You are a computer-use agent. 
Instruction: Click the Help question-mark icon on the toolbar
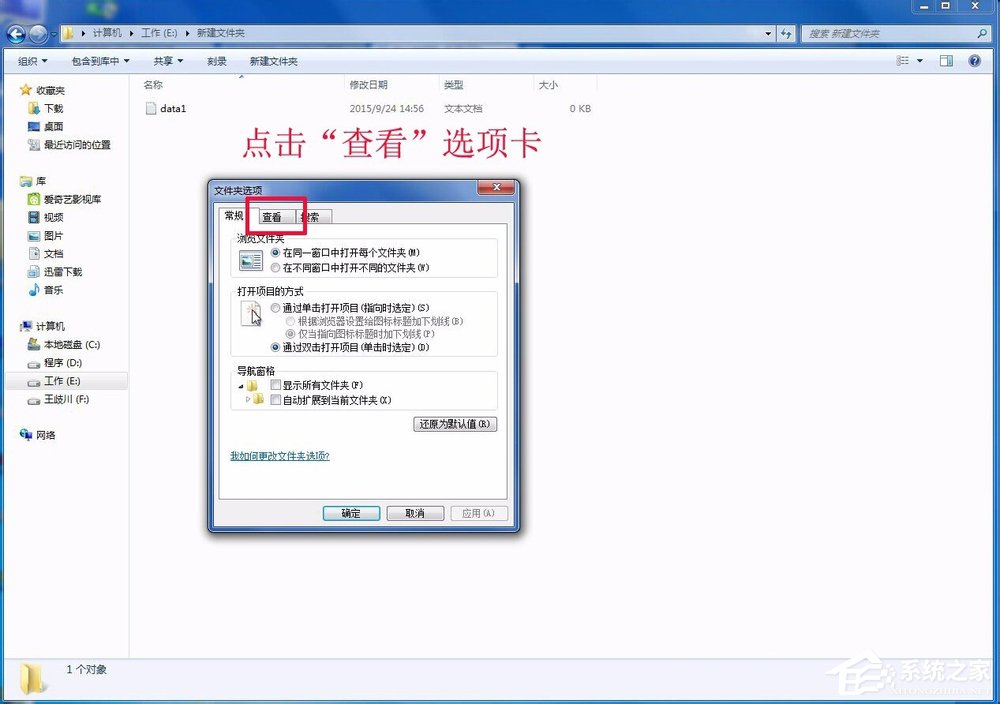click(x=974, y=60)
